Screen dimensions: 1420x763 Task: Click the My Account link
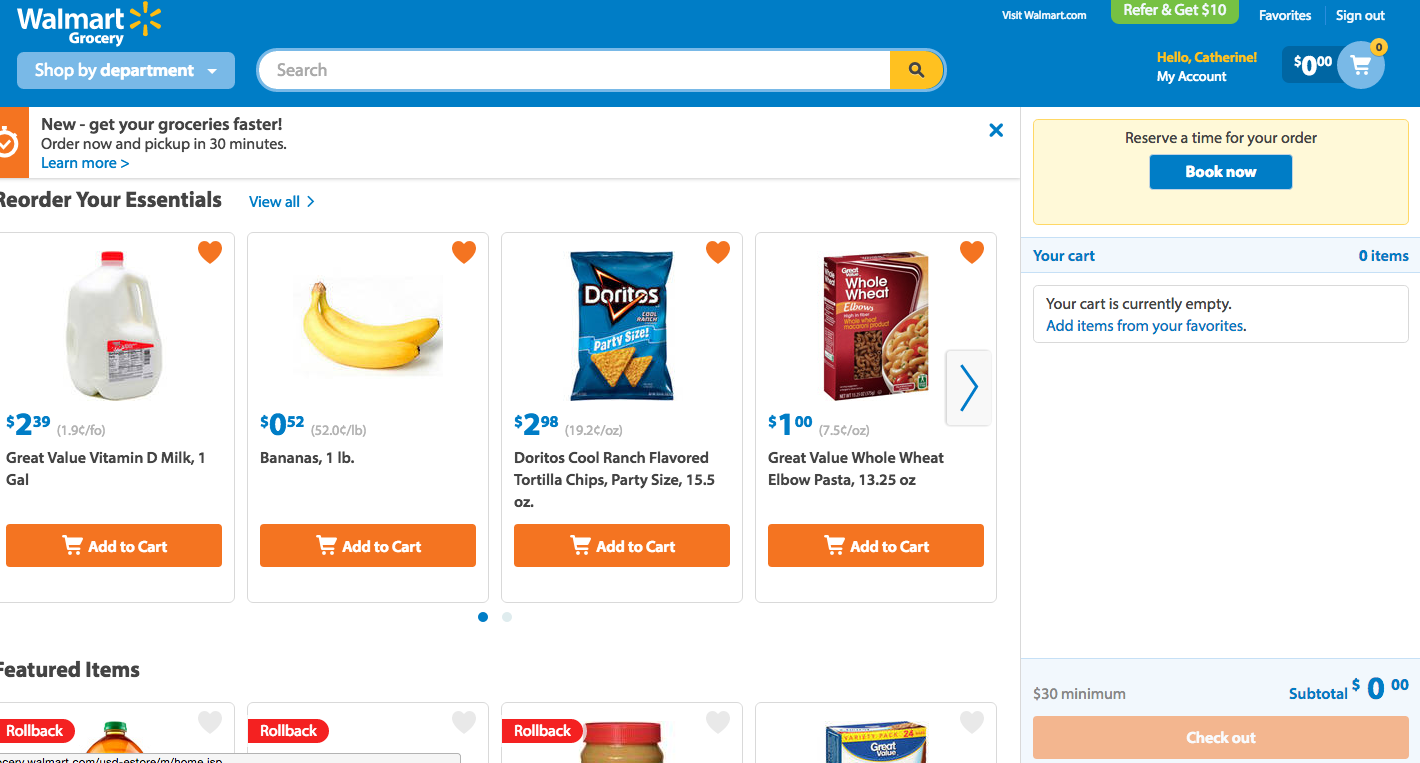pos(1190,76)
